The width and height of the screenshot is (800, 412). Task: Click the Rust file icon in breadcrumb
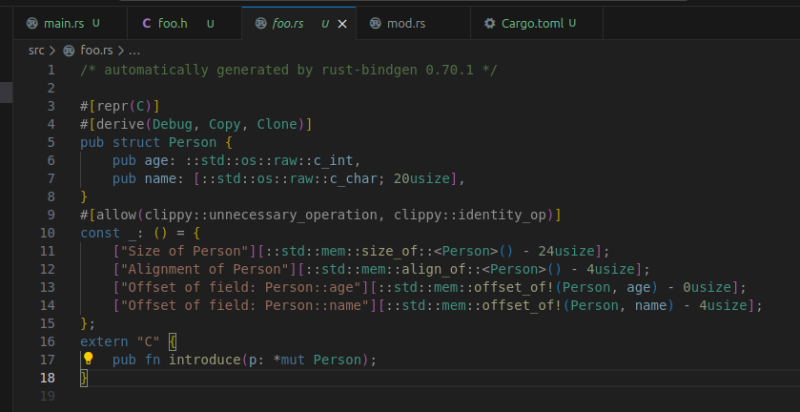click(x=68, y=49)
